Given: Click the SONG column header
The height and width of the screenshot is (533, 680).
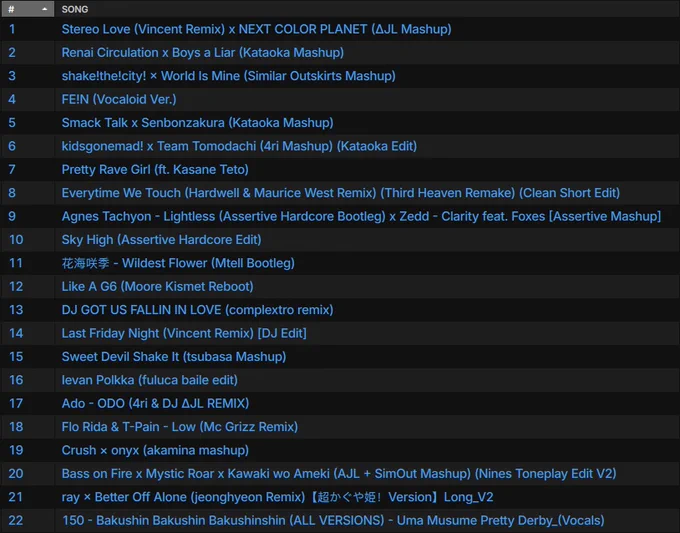Looking at the screenshot, I should point(75,9).
